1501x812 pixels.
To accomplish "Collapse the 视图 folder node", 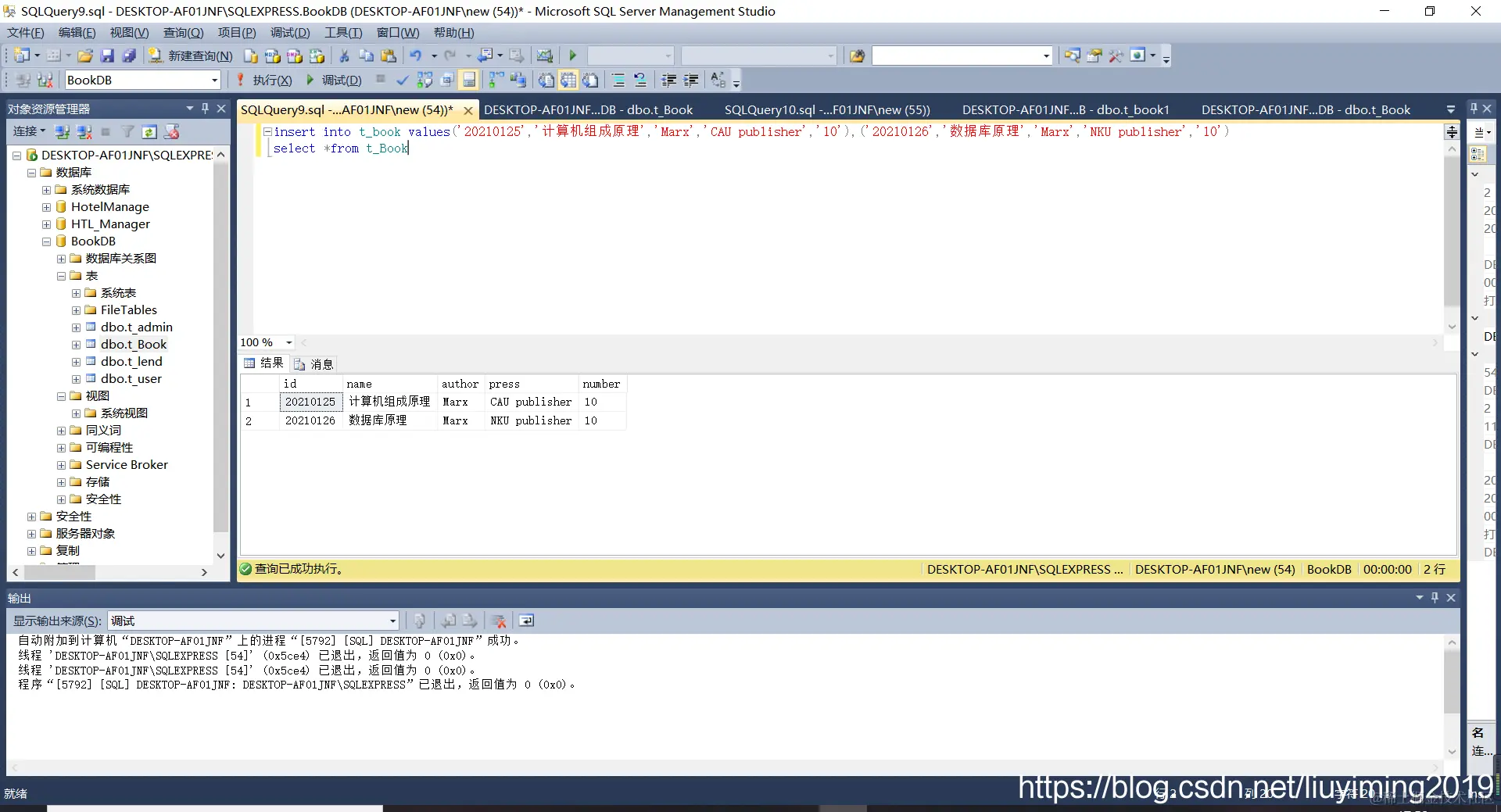I will tap(62, 396).
